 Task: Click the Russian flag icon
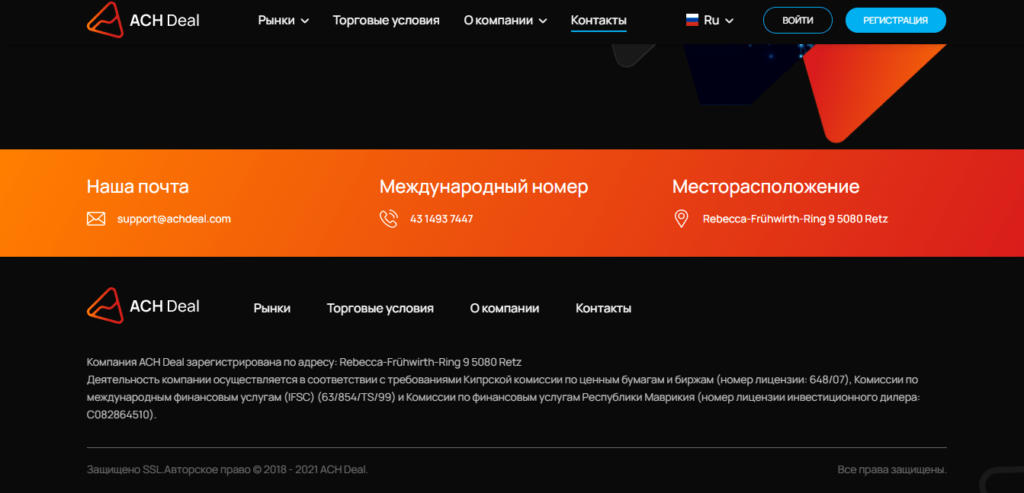point(692,20)
